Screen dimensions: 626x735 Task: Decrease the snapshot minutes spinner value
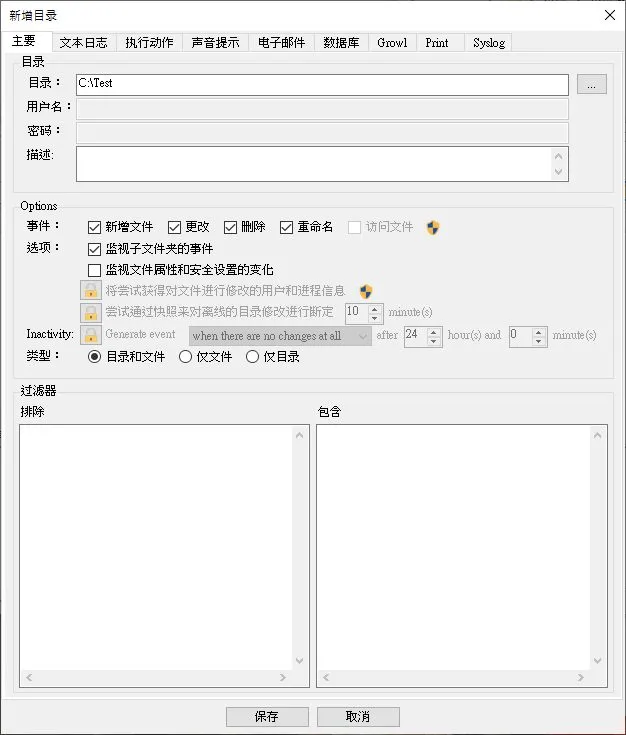pyautogui.click(x=374, y=318)
